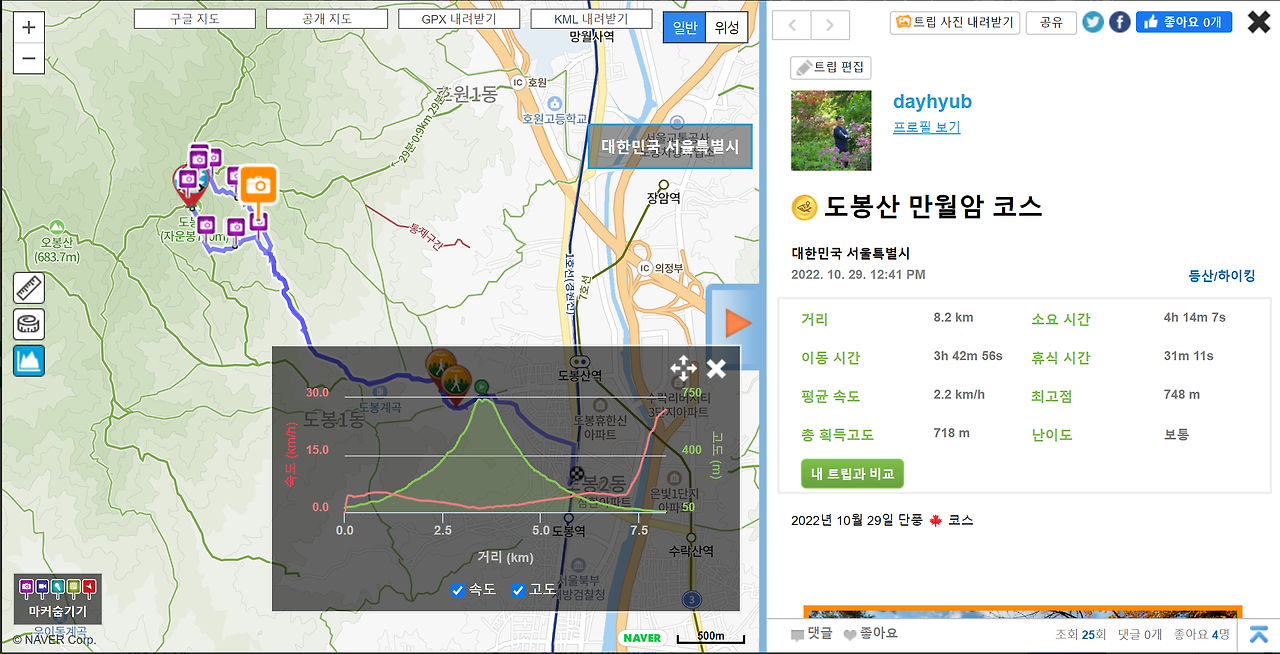The image size is (1280, 654).
Task: Zoom in the map with plus button
Action: pyautogui.click(x=28, y=28)
